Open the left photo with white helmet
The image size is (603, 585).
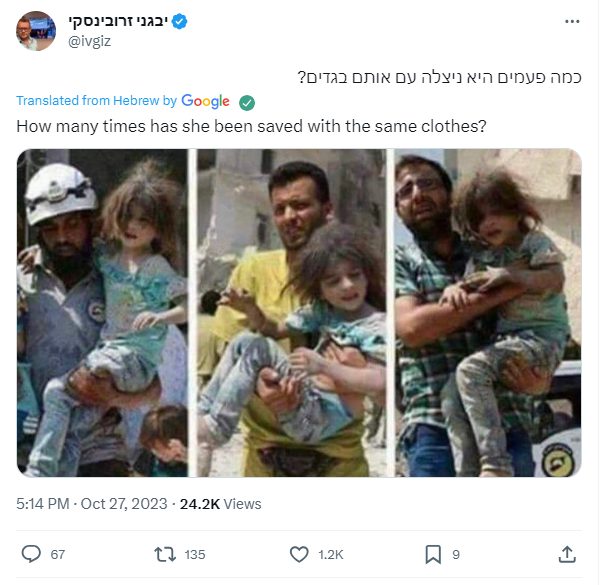coord(102,313)
